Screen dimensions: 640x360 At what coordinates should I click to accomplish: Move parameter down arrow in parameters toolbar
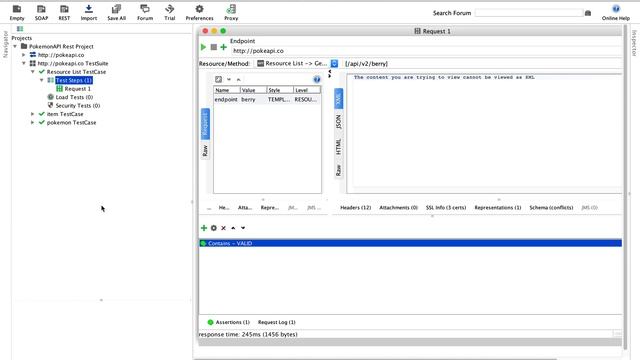[229, 79]
